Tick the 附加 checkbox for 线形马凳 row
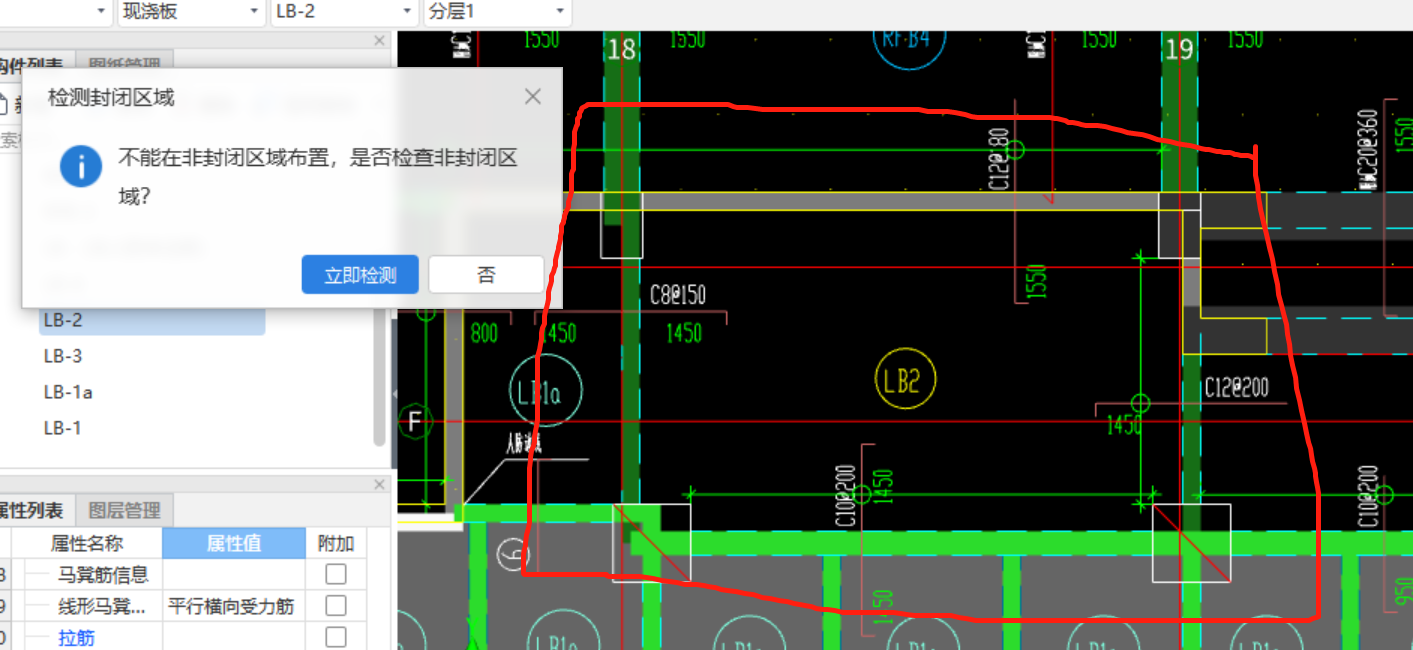This screenshot has height=650, width=1413. click(336, 606)
